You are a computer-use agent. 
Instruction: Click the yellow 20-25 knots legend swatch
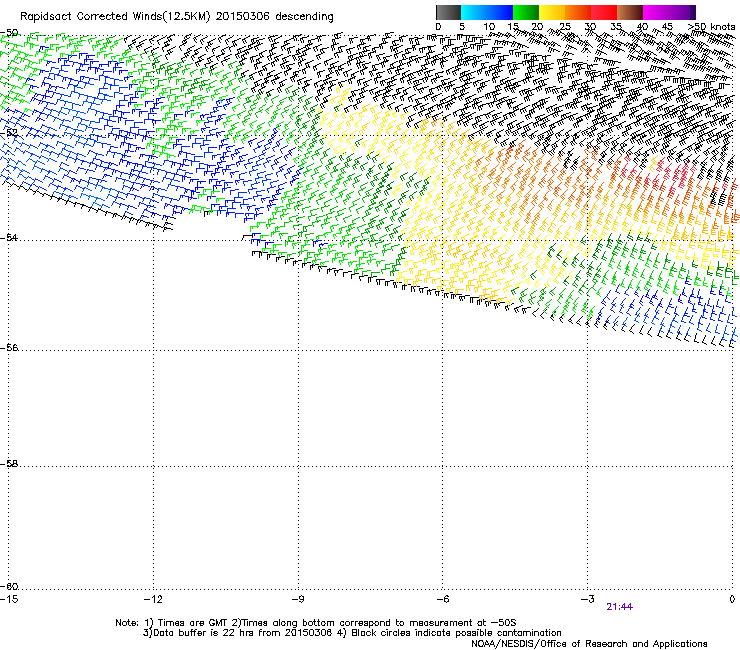point(552,12)
